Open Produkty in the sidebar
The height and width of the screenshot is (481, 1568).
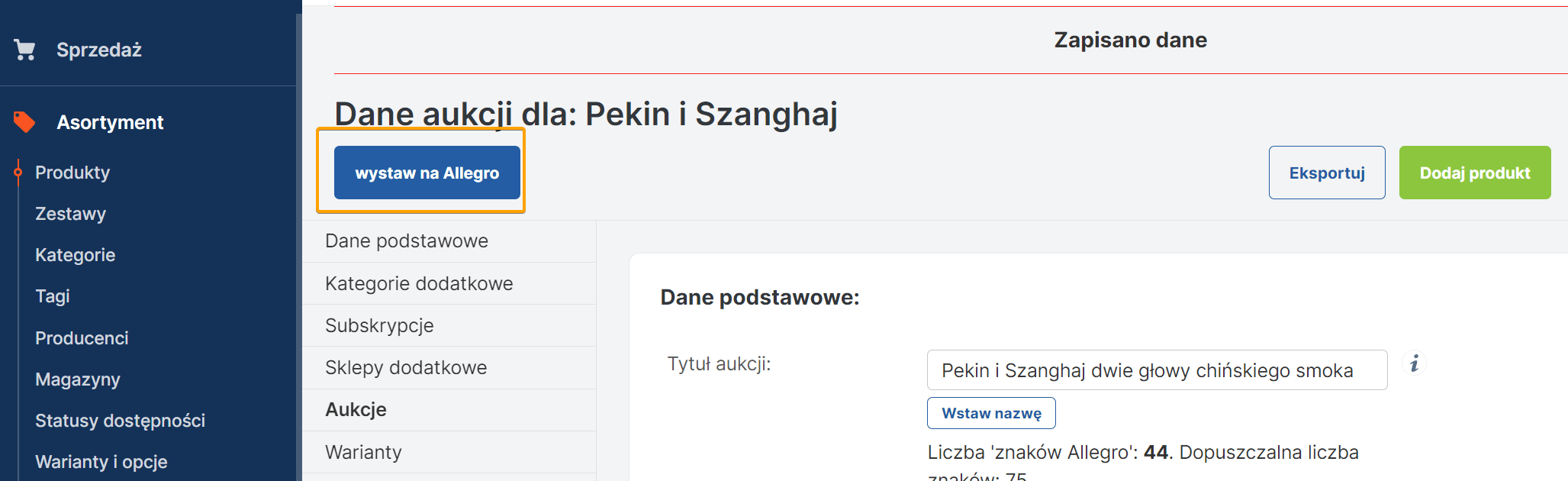72,173
